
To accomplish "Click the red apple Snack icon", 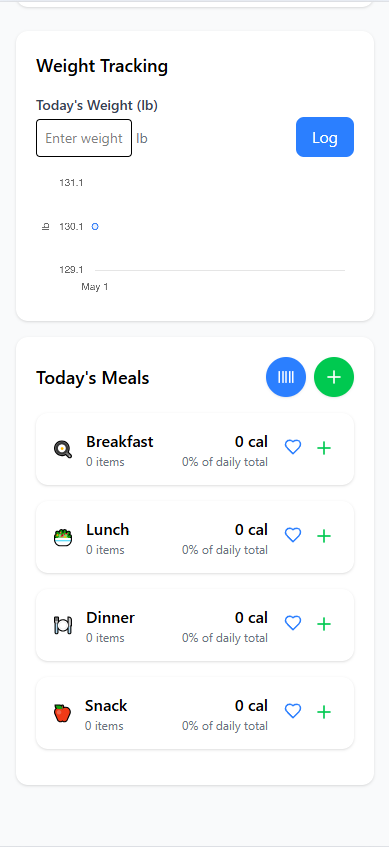I will 62,713.
